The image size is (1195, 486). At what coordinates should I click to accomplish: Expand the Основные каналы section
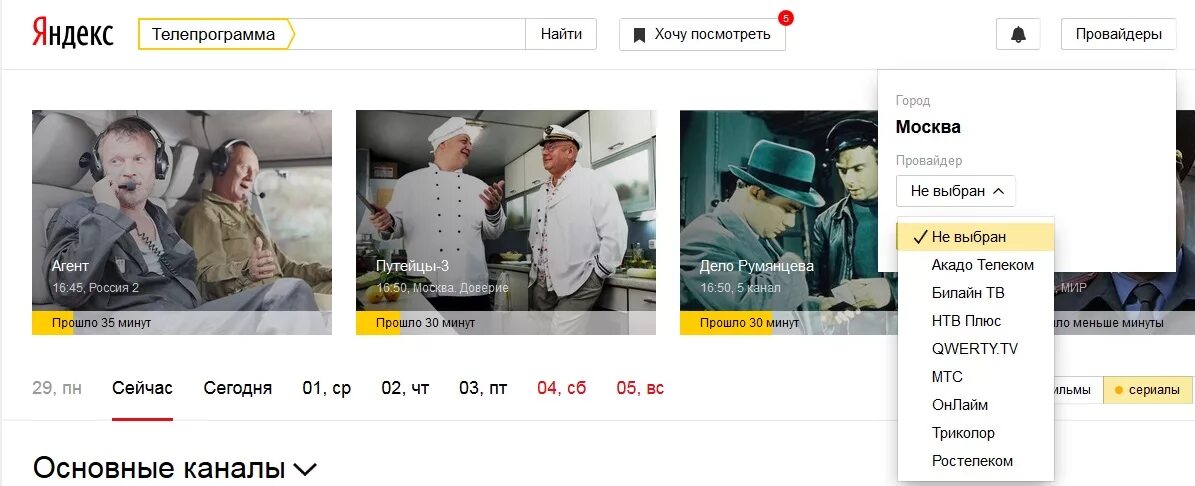pos(175,468)
